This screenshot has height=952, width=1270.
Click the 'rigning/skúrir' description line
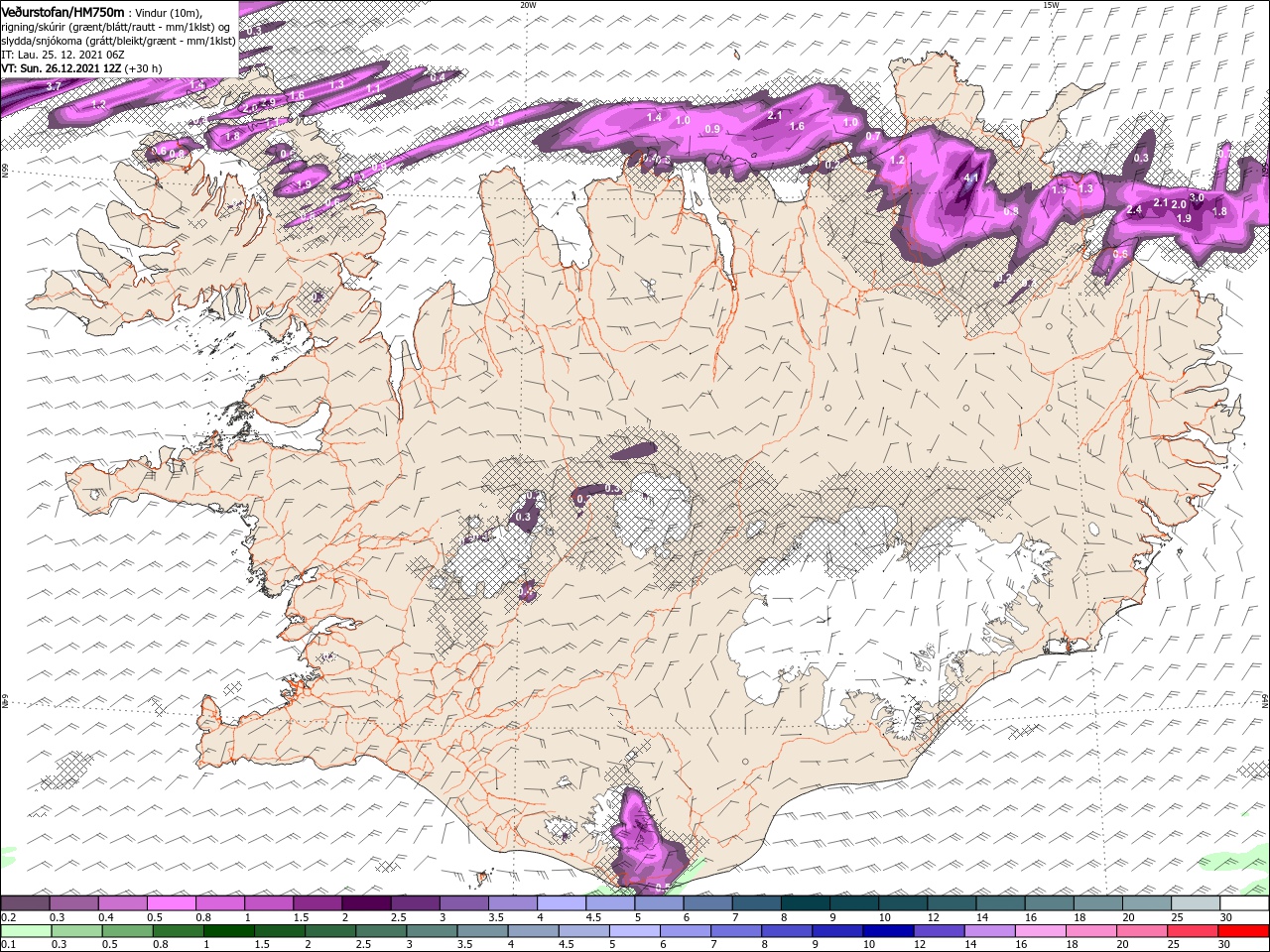[116, 26]
